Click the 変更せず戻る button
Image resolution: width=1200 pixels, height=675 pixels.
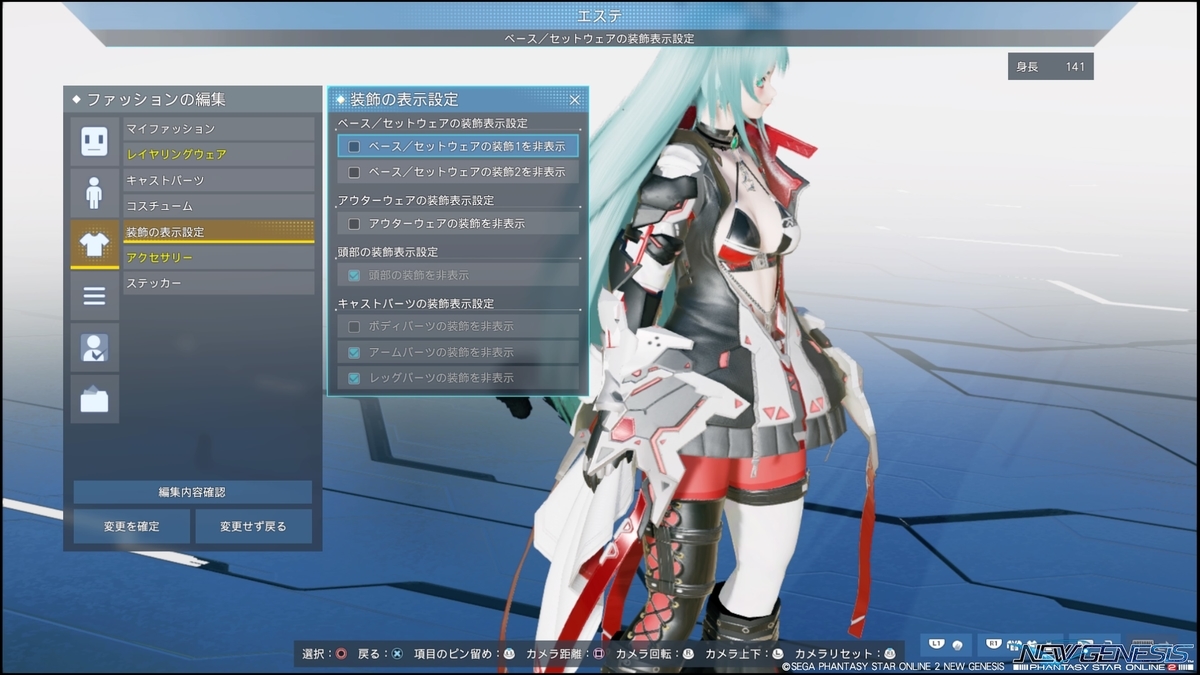pyautogui.click(x=253, y=526)
